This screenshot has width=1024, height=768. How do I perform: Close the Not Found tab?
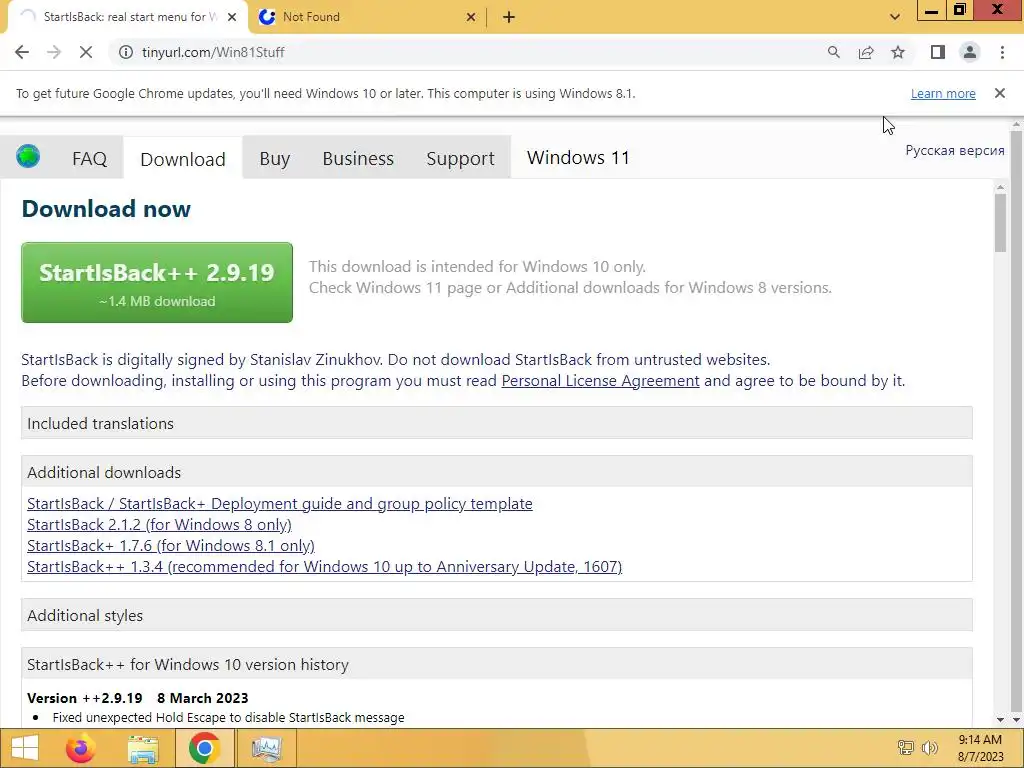point(471,17)
